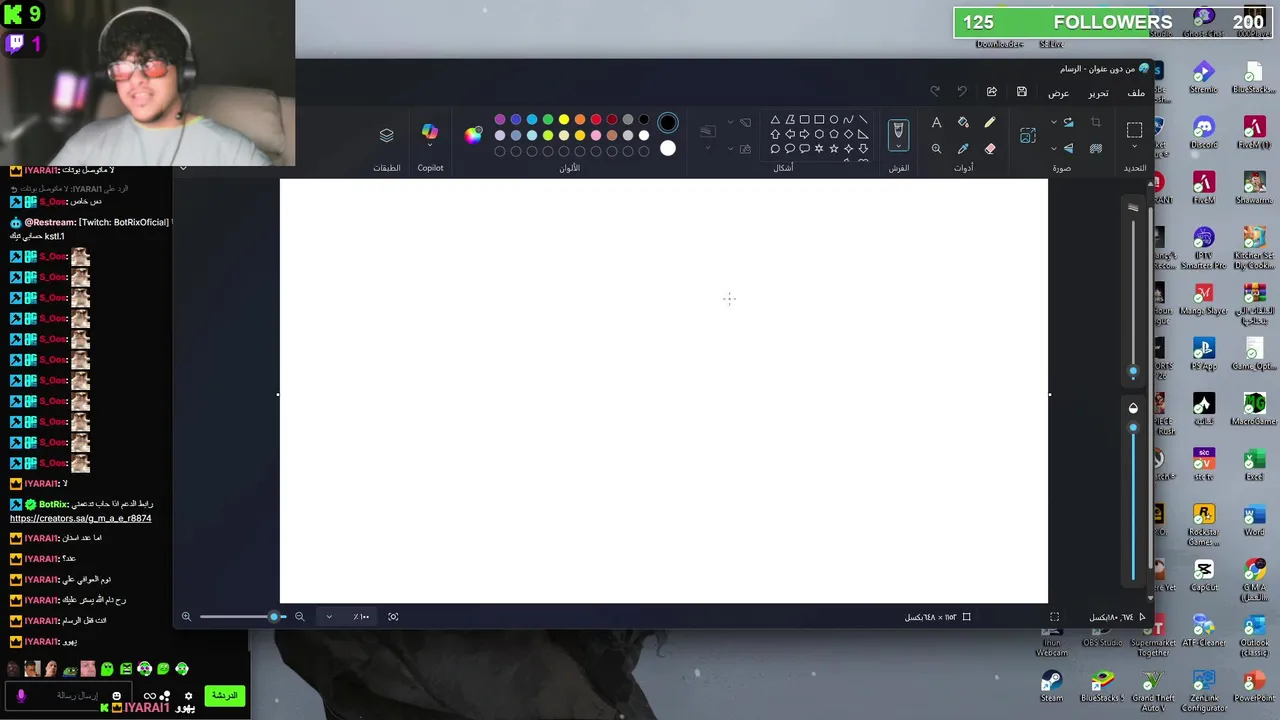Select the Eraser tool
1280x720 pixels.
[x=989, y=148]
